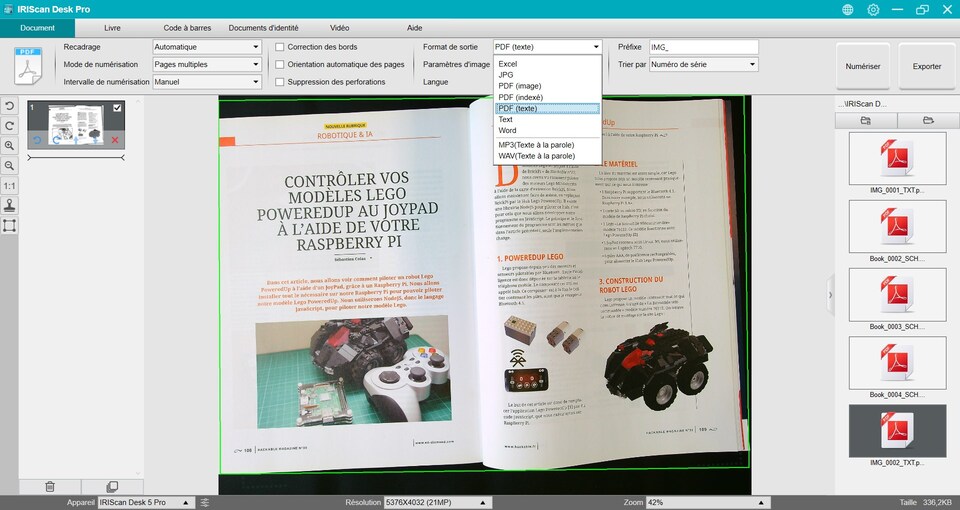Open the Appareil device dropdown
The image size is (960, 510).
click(x=146, y=502)
